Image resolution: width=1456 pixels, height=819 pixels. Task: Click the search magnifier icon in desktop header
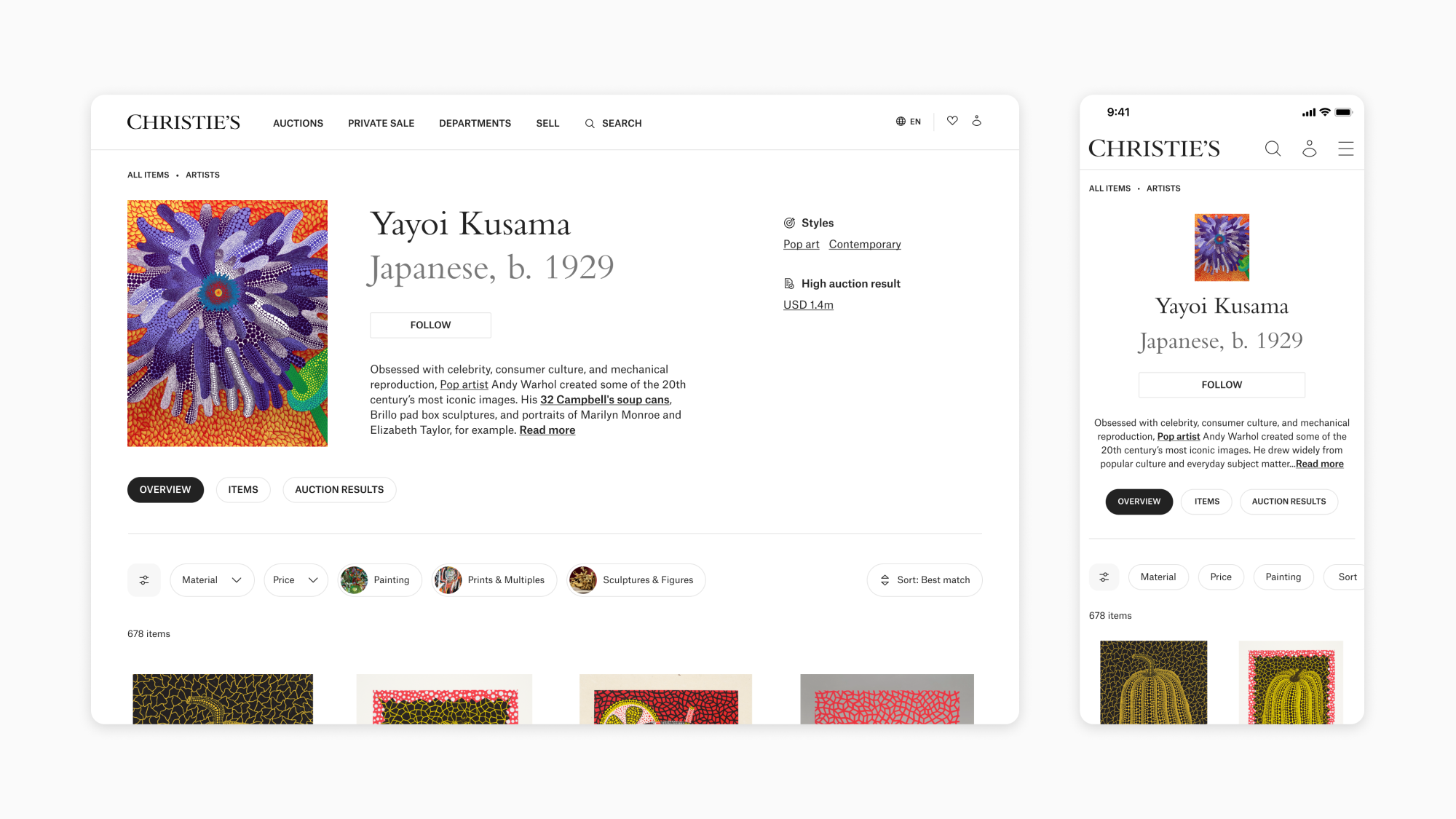coord(590,124)
